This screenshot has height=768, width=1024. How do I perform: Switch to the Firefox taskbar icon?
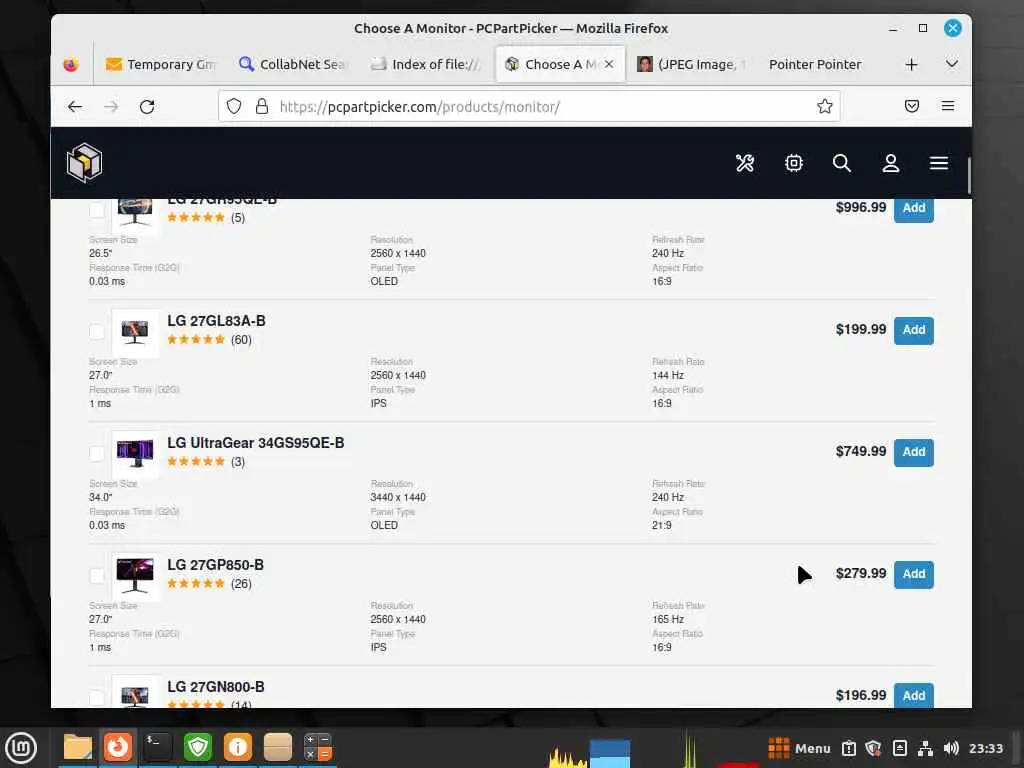coord(118,748)
